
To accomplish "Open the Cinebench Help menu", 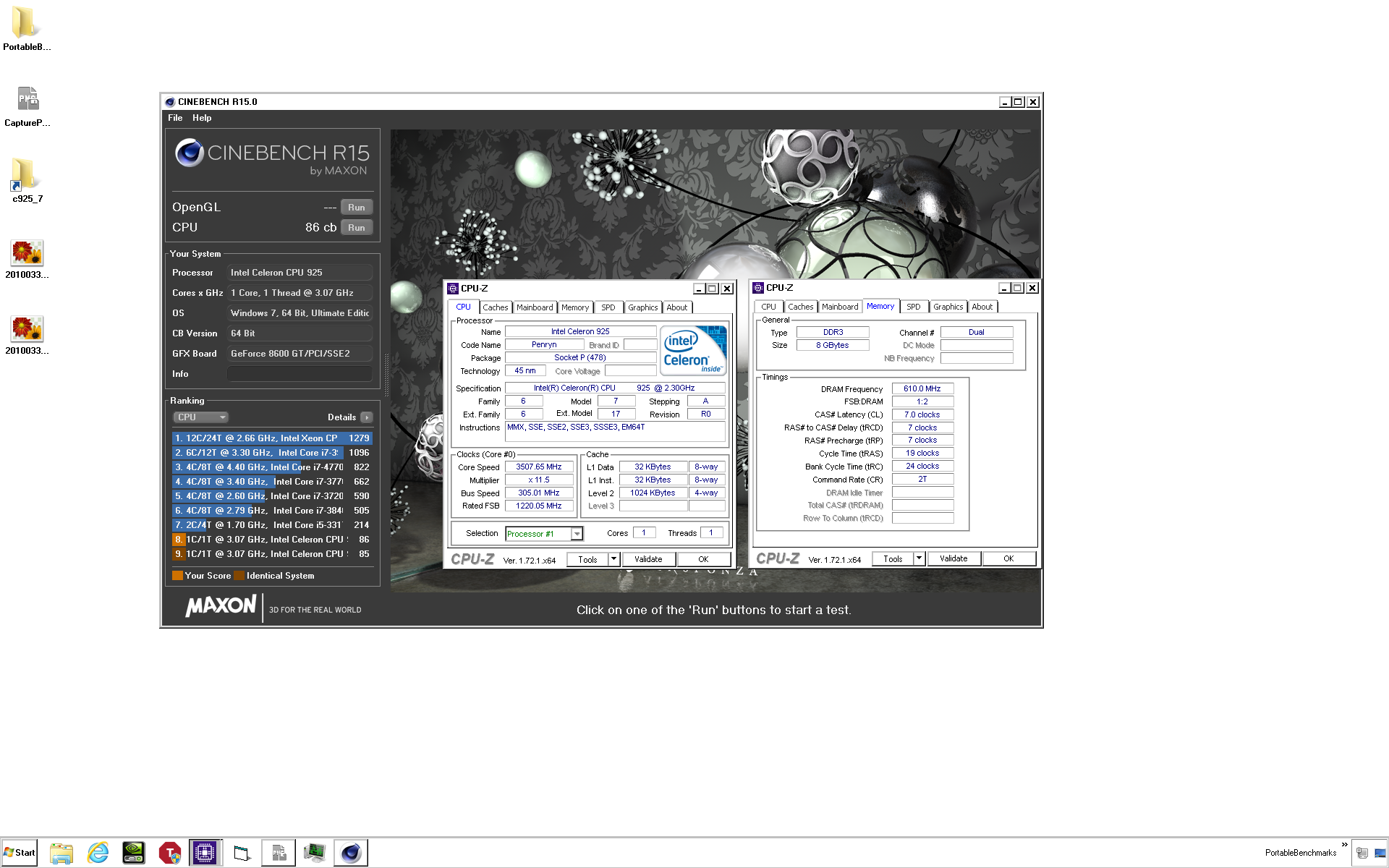I will 202,118.
